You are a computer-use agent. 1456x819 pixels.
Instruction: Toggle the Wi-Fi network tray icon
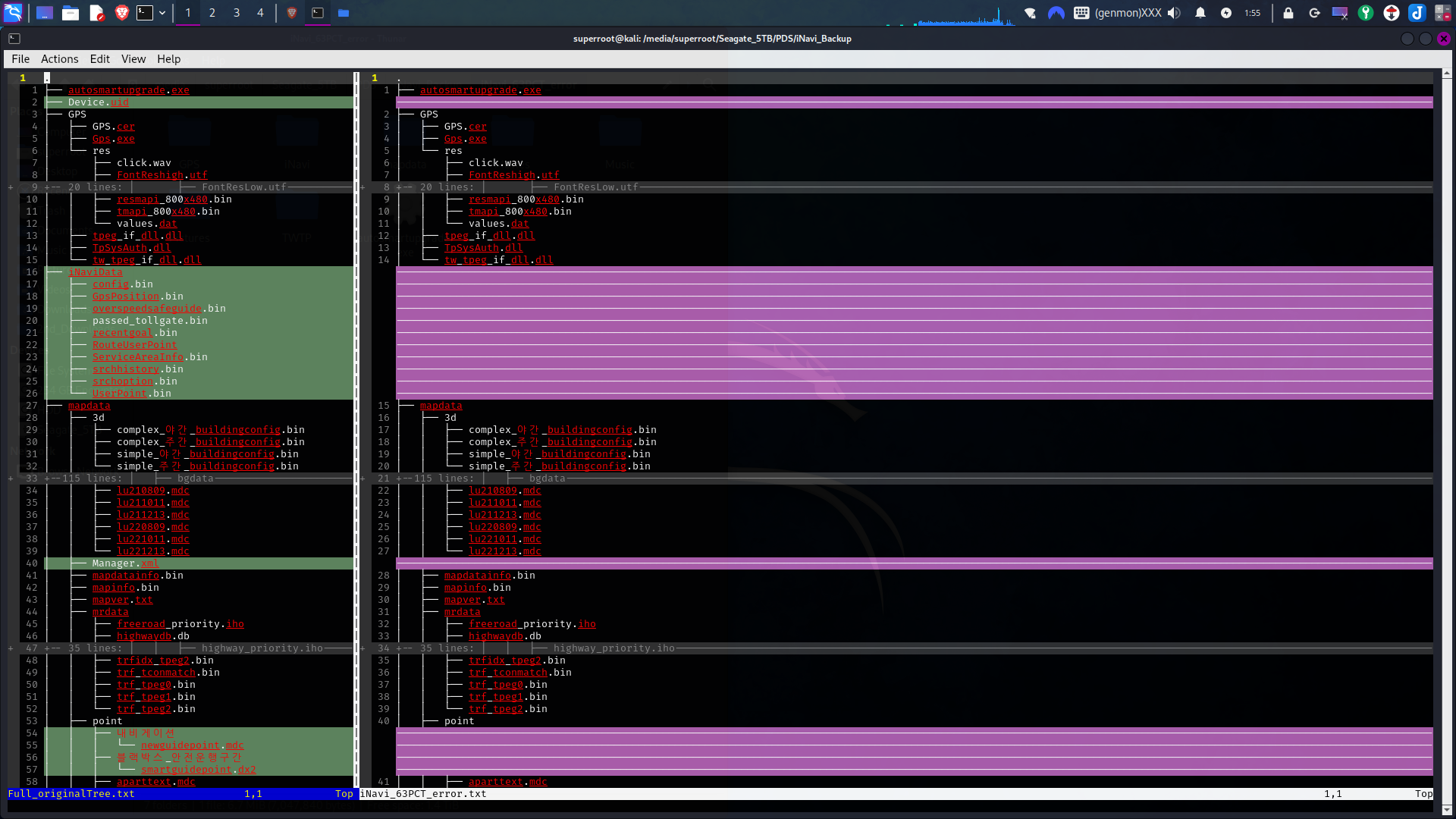click(x=1030, y=13)
